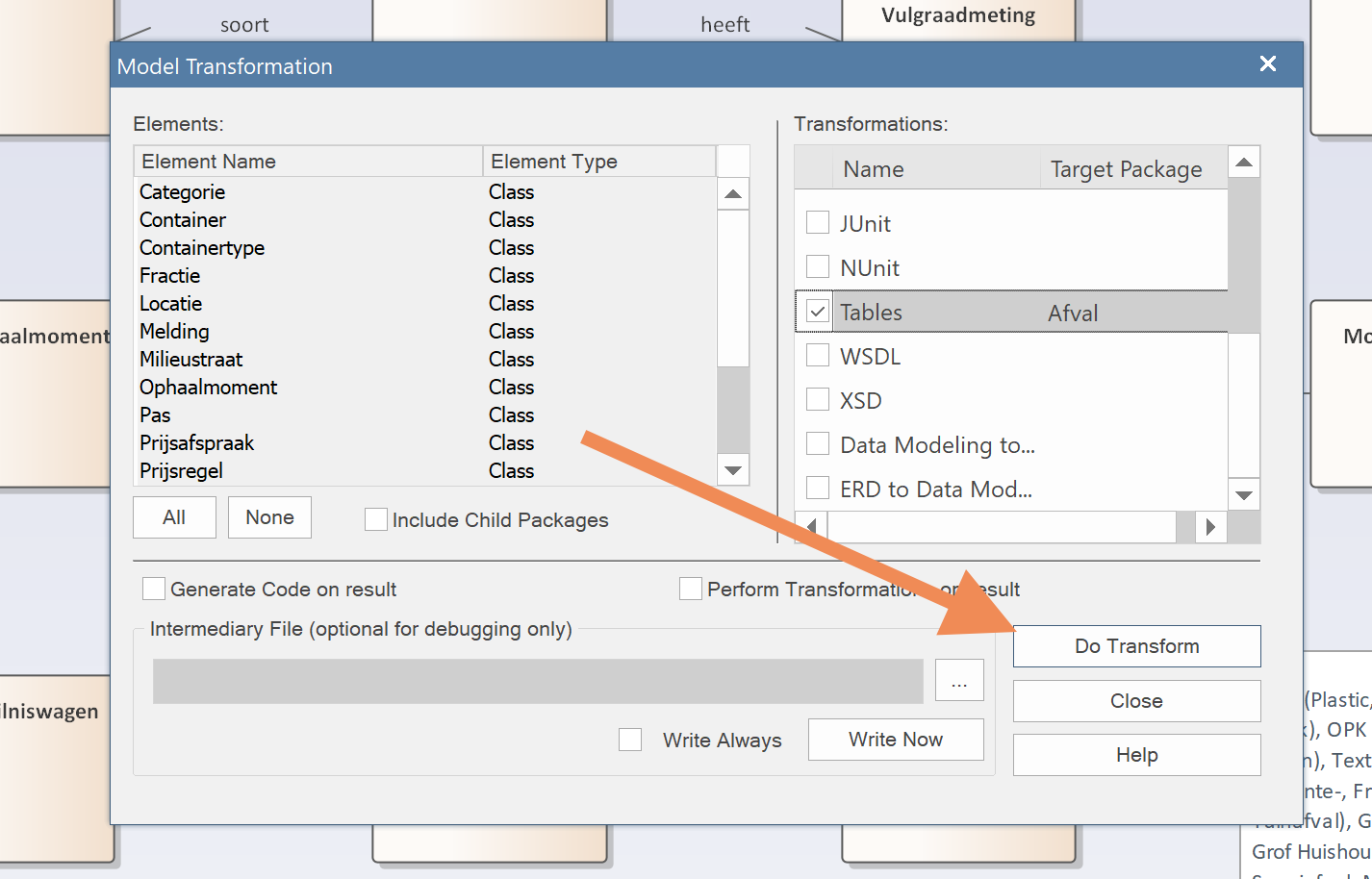Screen dimensions: 1372x879
Task: Select all elements with the All button
Action: [174, 517]
